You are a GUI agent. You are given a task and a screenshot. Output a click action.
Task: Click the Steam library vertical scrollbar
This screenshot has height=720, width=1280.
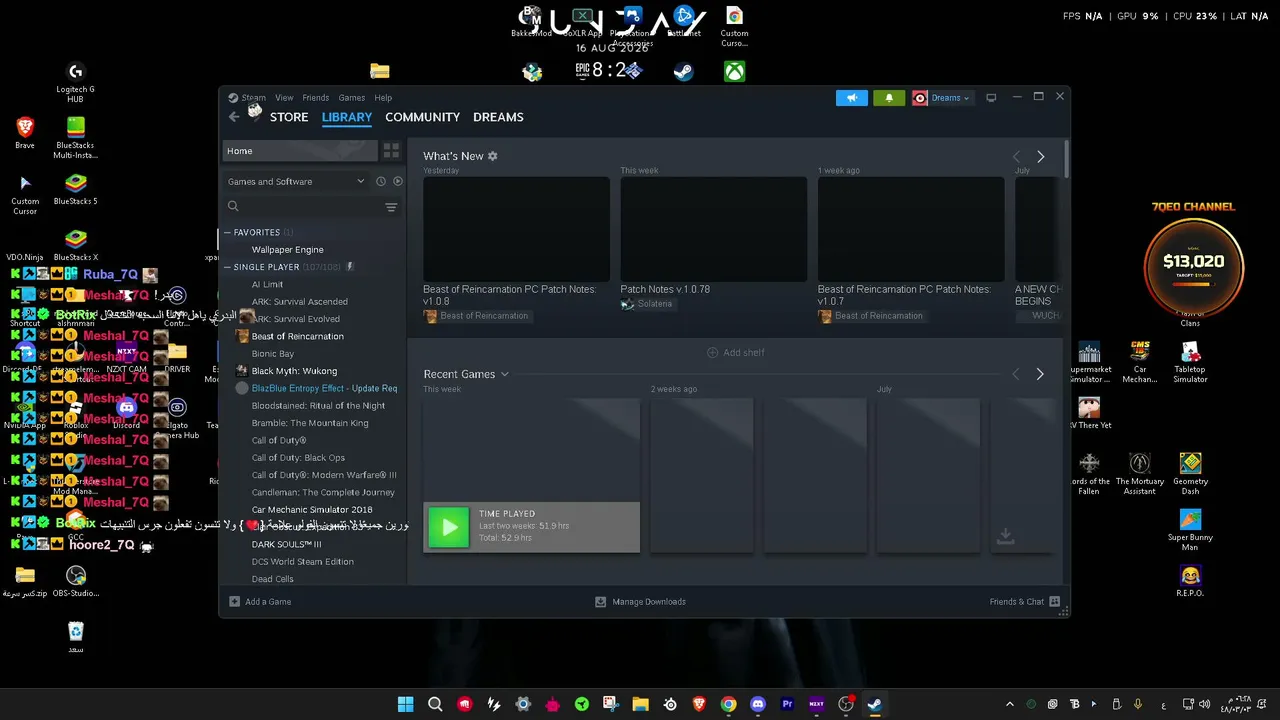tap(1066, 160)
